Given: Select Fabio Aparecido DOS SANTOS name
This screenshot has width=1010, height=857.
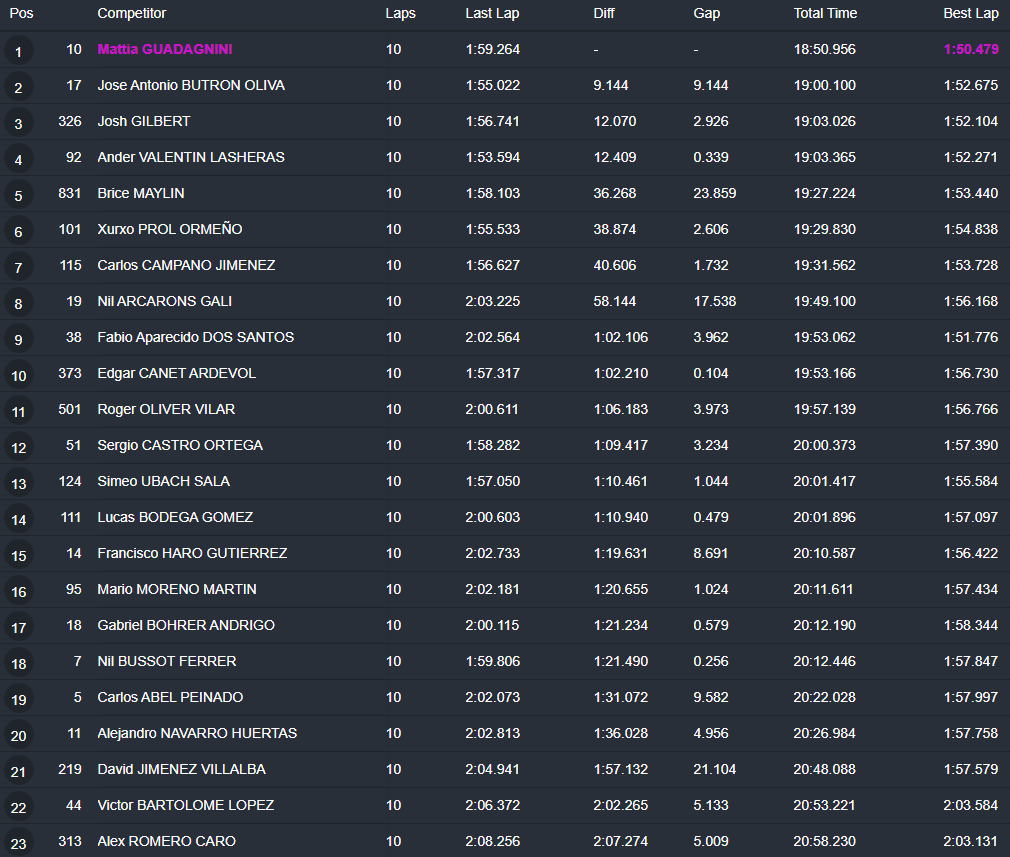Looking at the screenshot, I should (x=195, y=337).
